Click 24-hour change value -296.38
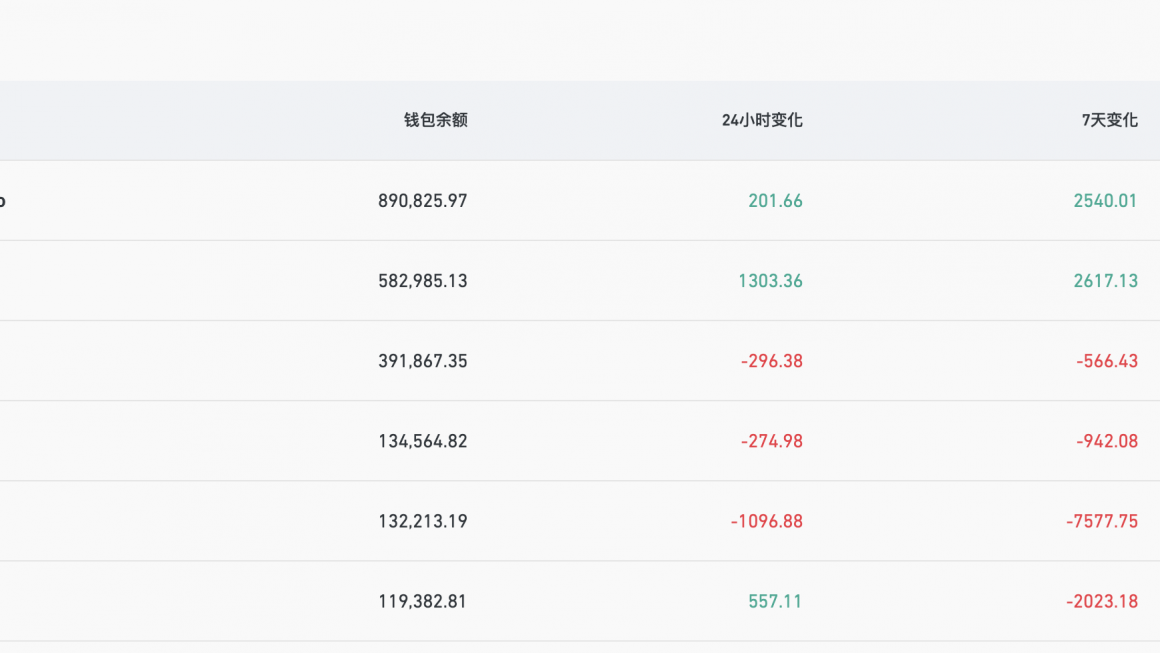Screen dimensions: 1160x653 tap(772, 361)
